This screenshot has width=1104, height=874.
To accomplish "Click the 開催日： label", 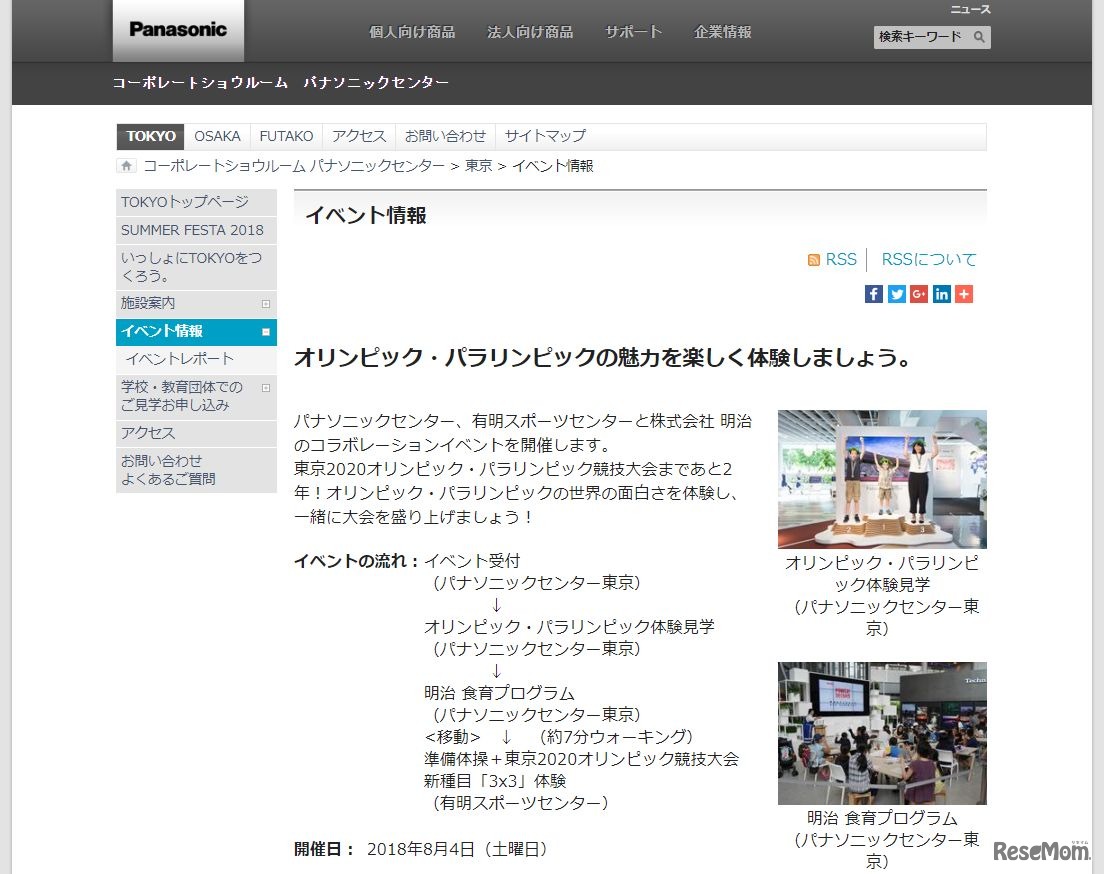I will (325, 849).
